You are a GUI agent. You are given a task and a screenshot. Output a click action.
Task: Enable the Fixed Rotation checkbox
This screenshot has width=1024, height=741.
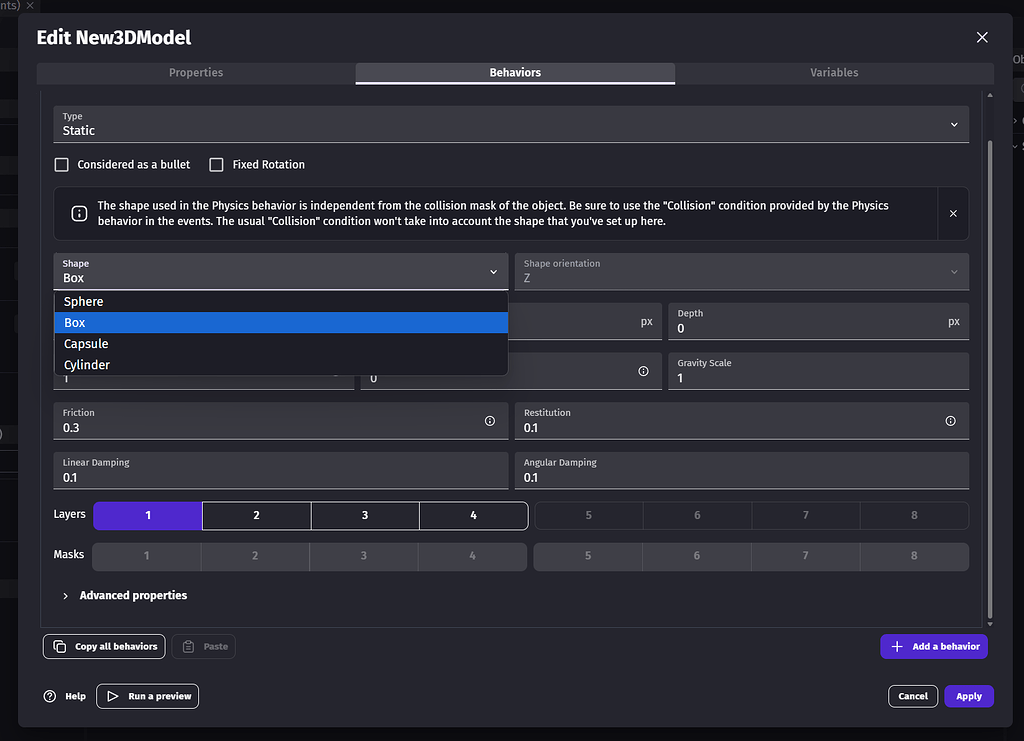pos(217,164)
